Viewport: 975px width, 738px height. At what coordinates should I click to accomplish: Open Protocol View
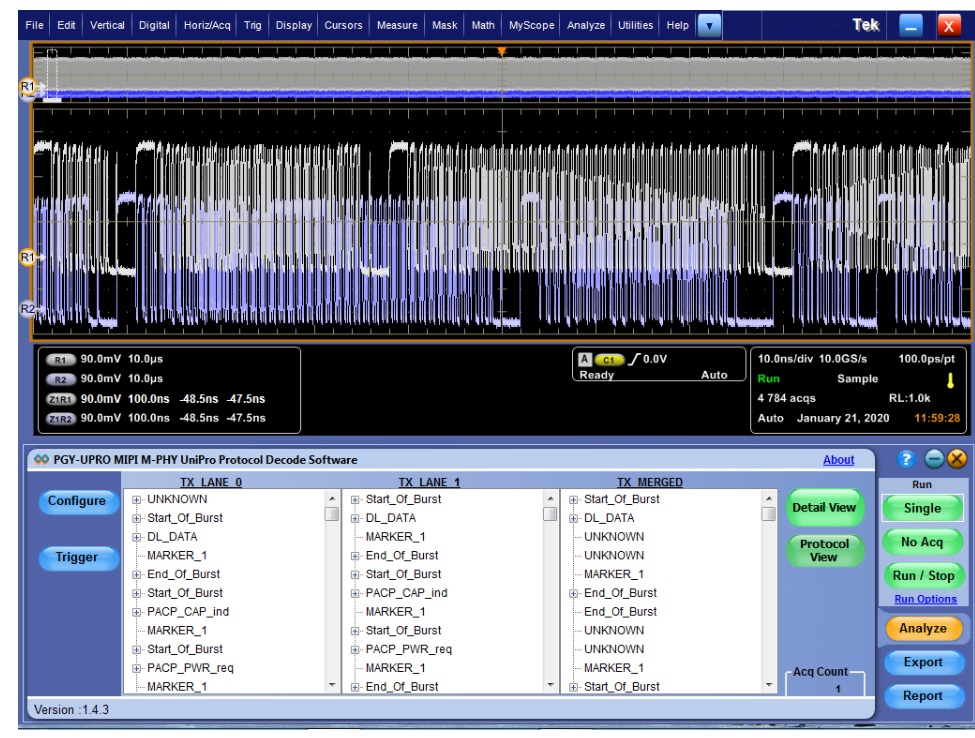pyautogui.click(x=824, y=550)
